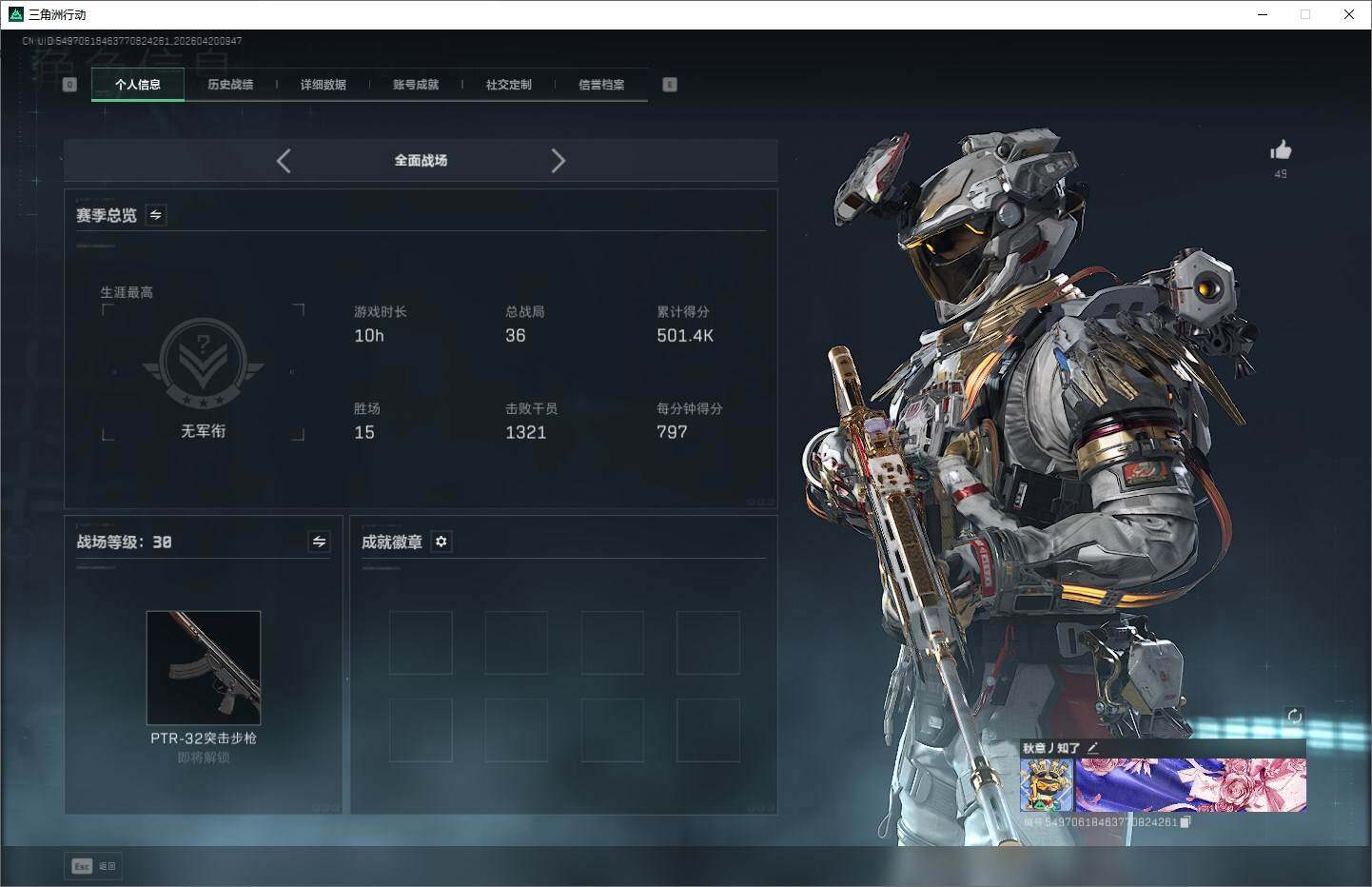Toggle the 战场等级 swap button
The height and width of the screenshot is (887, 1372).
click(x=319, y=542)
